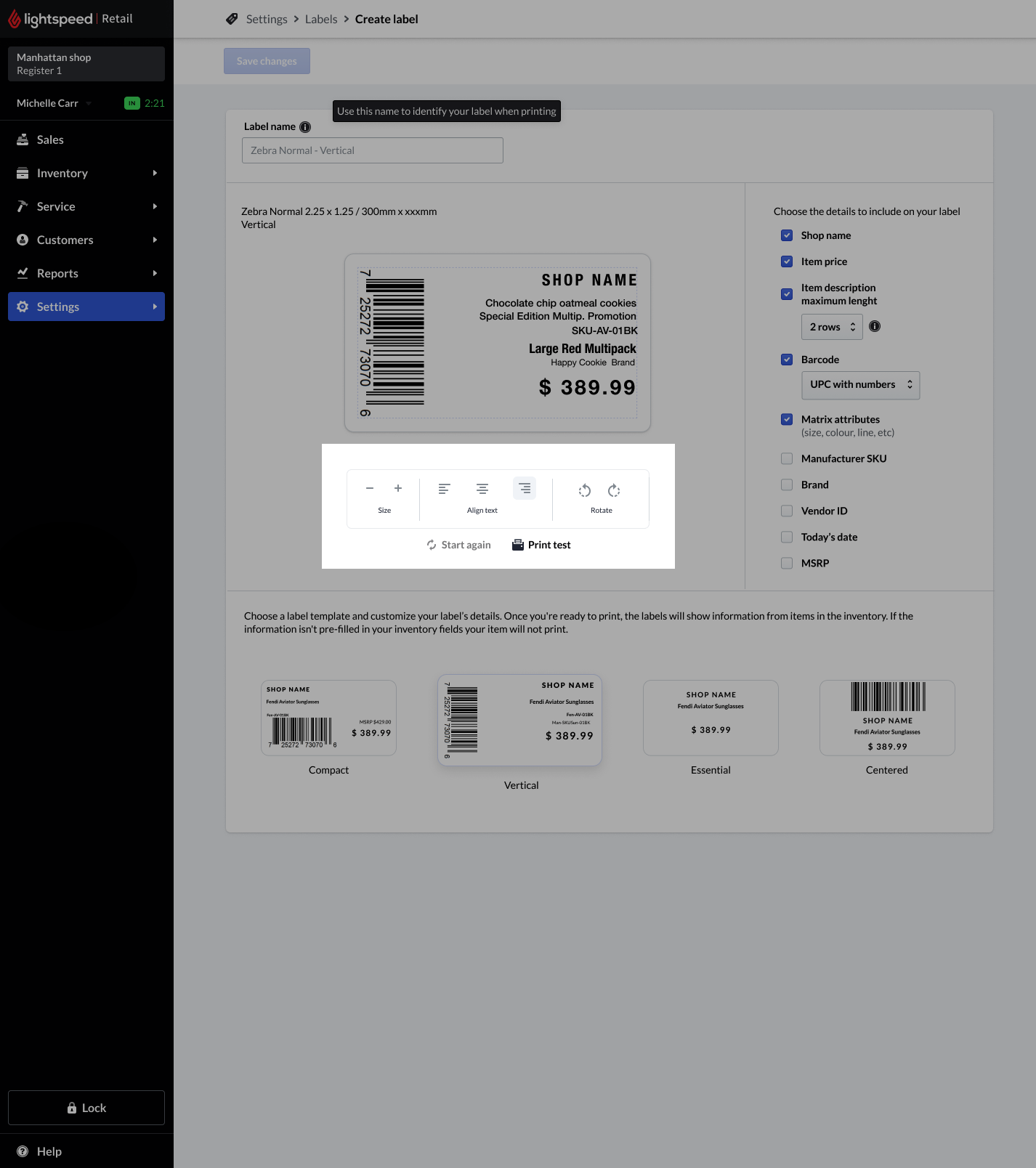Enable the Manufacturer SKU checkbox
1036x1168 pixels.
tap(787, 458)
